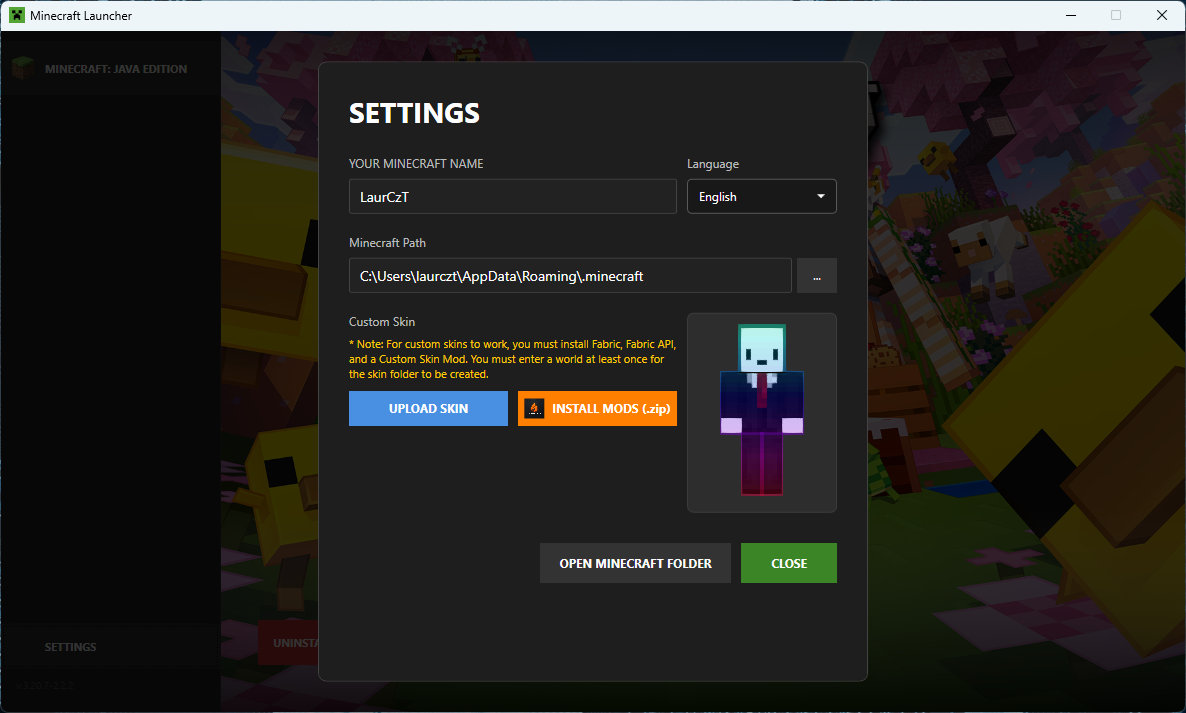
Task: Click the Minecraft Path label
Action: click(x=387, y=243)
